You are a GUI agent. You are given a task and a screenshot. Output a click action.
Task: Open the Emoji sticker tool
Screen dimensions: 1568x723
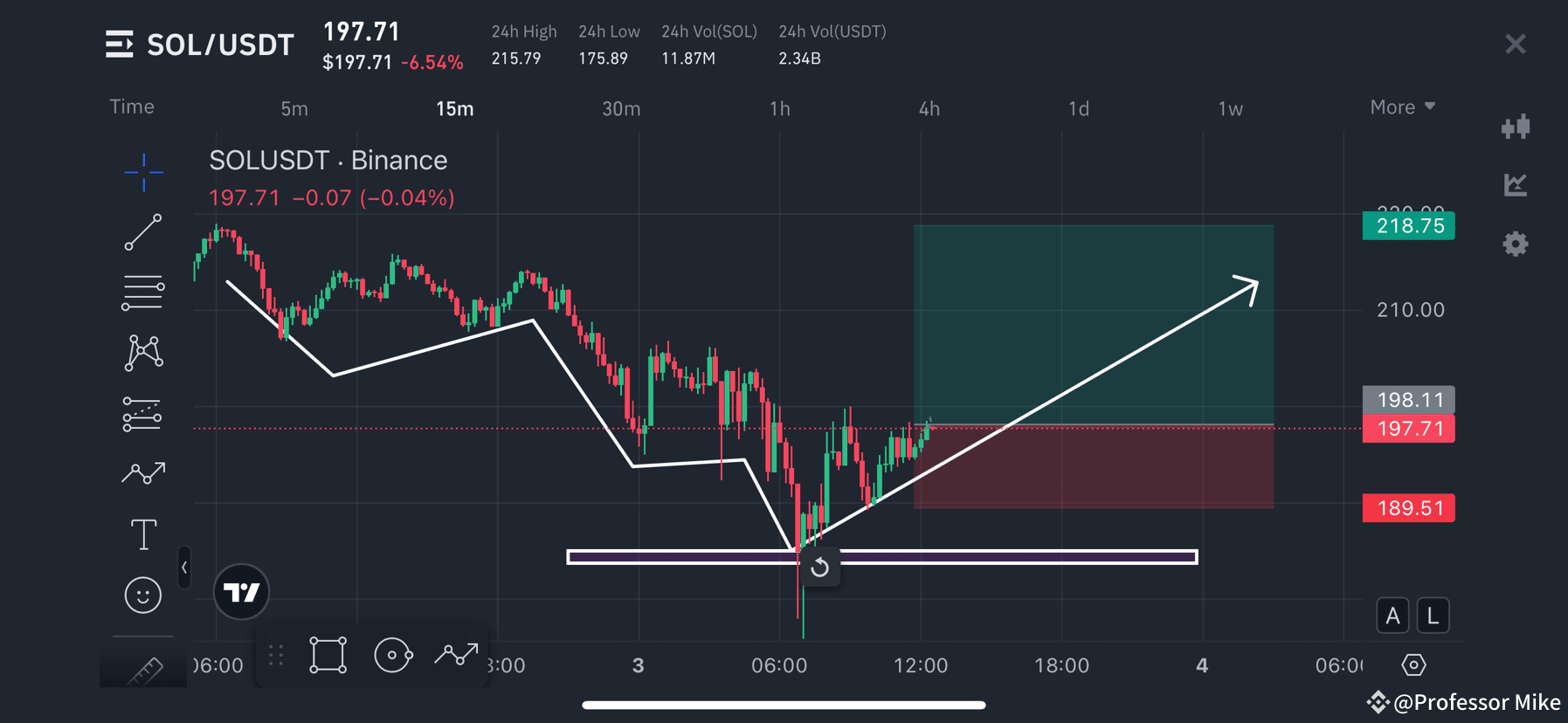[x=143, y=595]
